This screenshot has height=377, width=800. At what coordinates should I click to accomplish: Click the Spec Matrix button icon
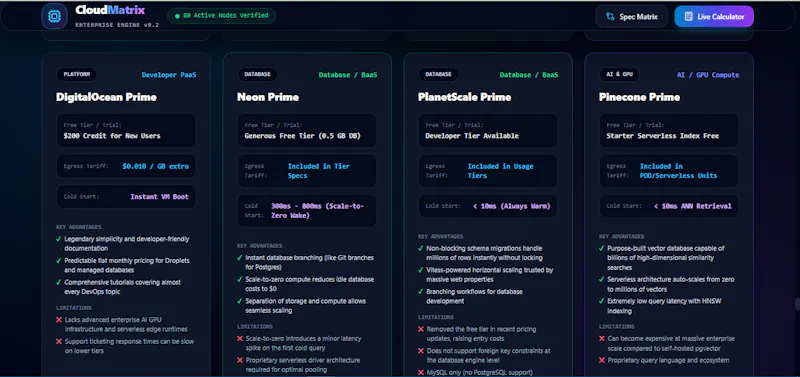610,17
